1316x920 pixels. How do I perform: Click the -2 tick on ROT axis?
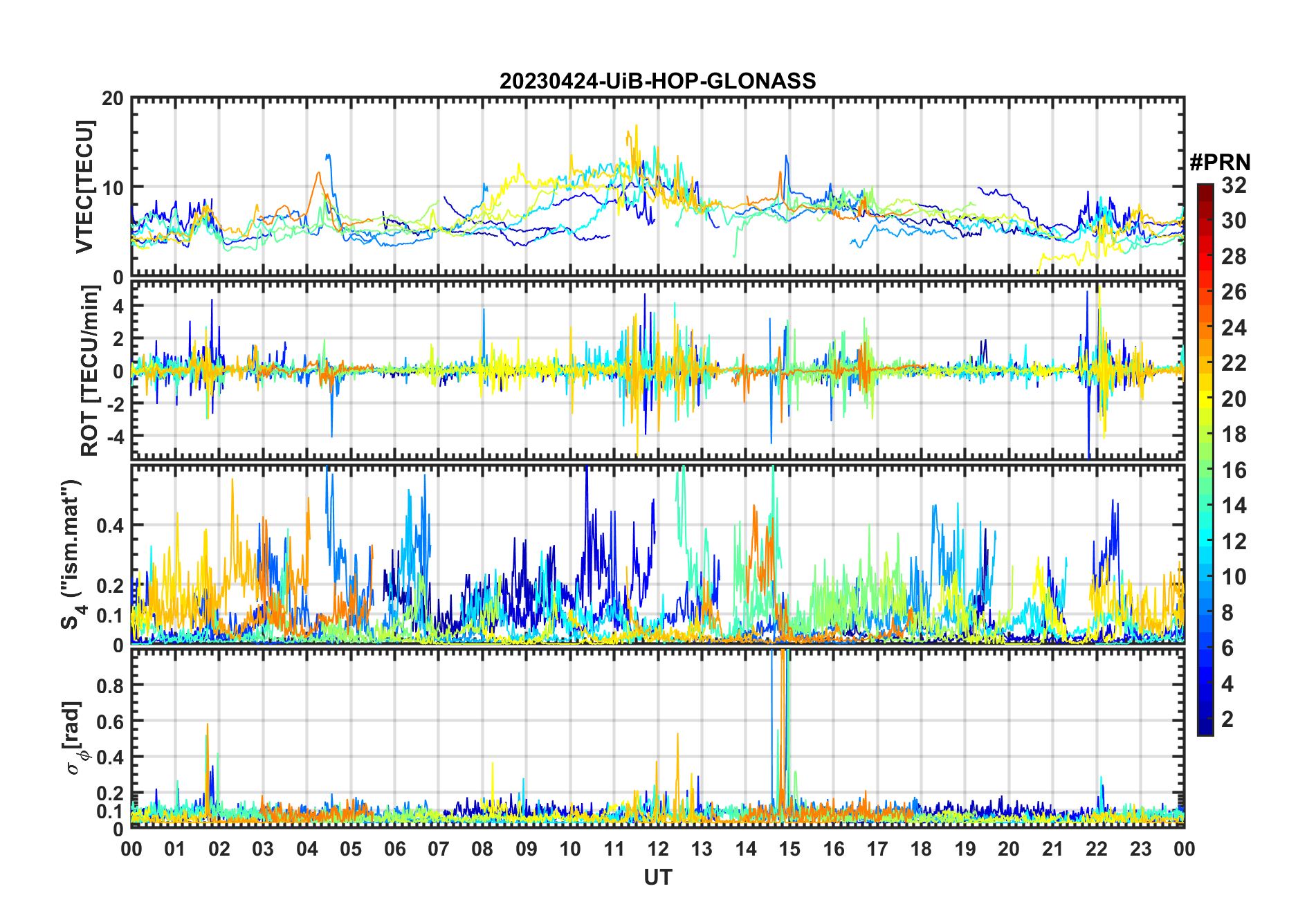pos(115,403)
